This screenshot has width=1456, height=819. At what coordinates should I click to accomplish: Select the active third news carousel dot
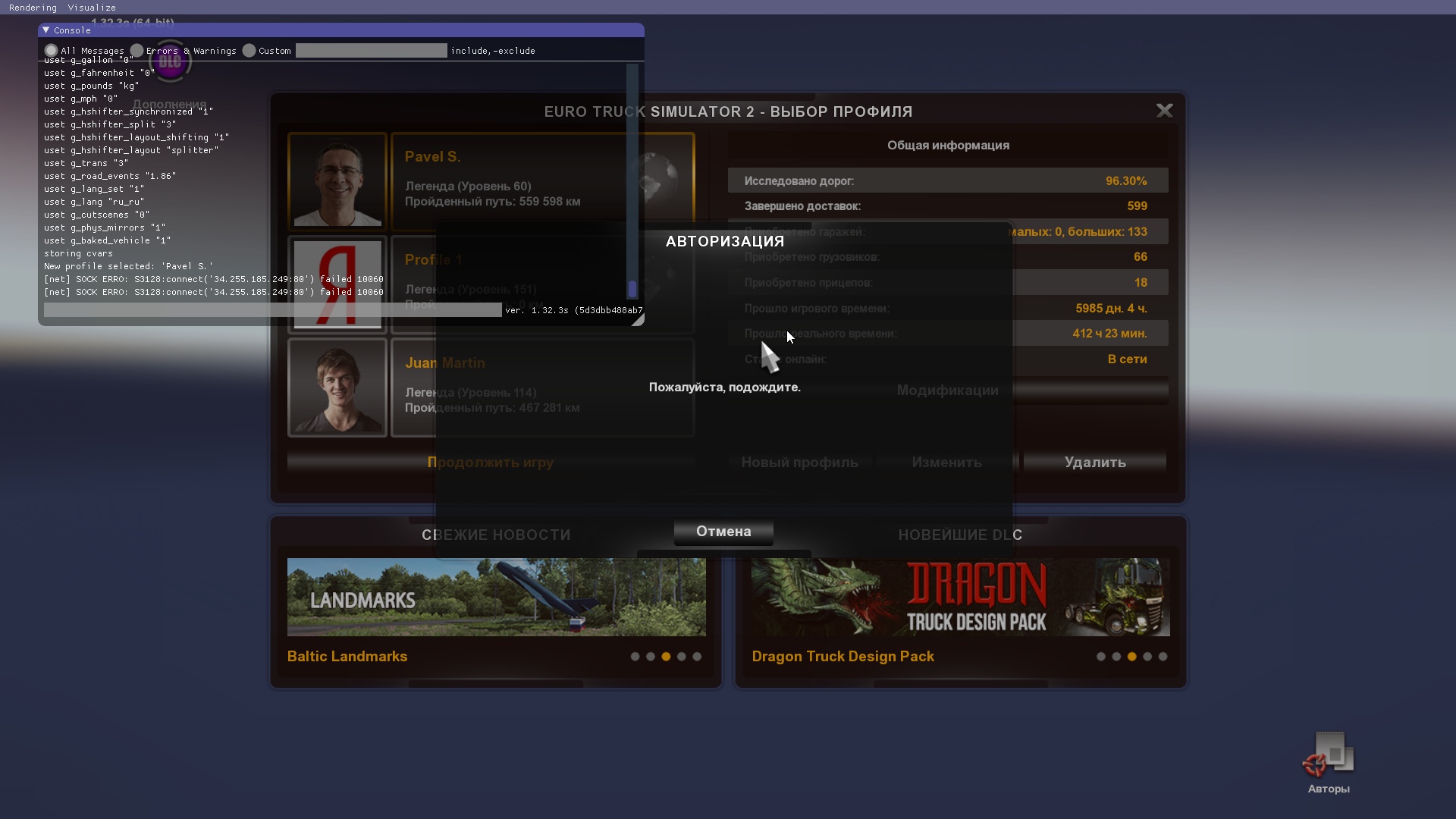pos(667,657)
